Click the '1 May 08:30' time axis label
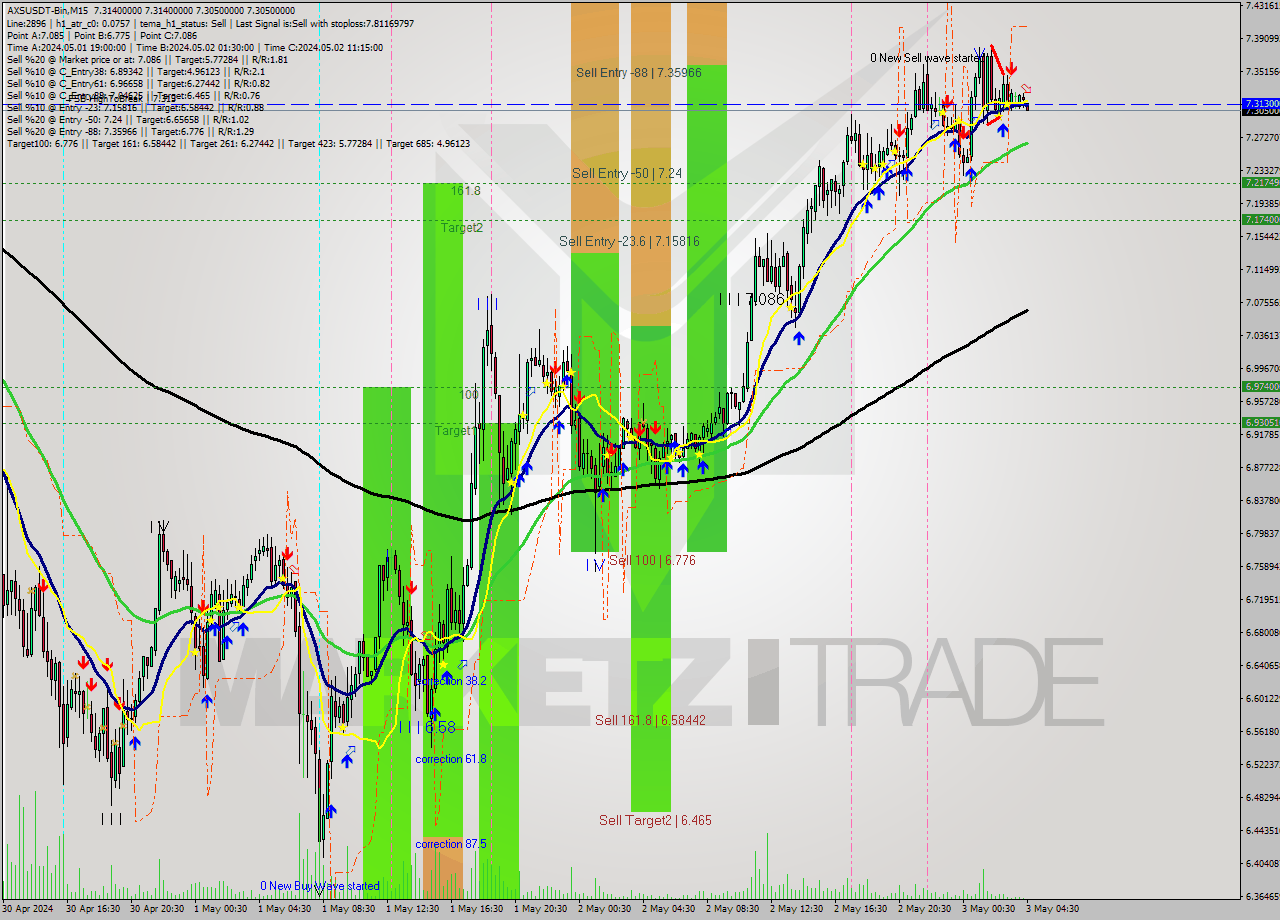The image size is (1280, 920). [x=350, y=909]
